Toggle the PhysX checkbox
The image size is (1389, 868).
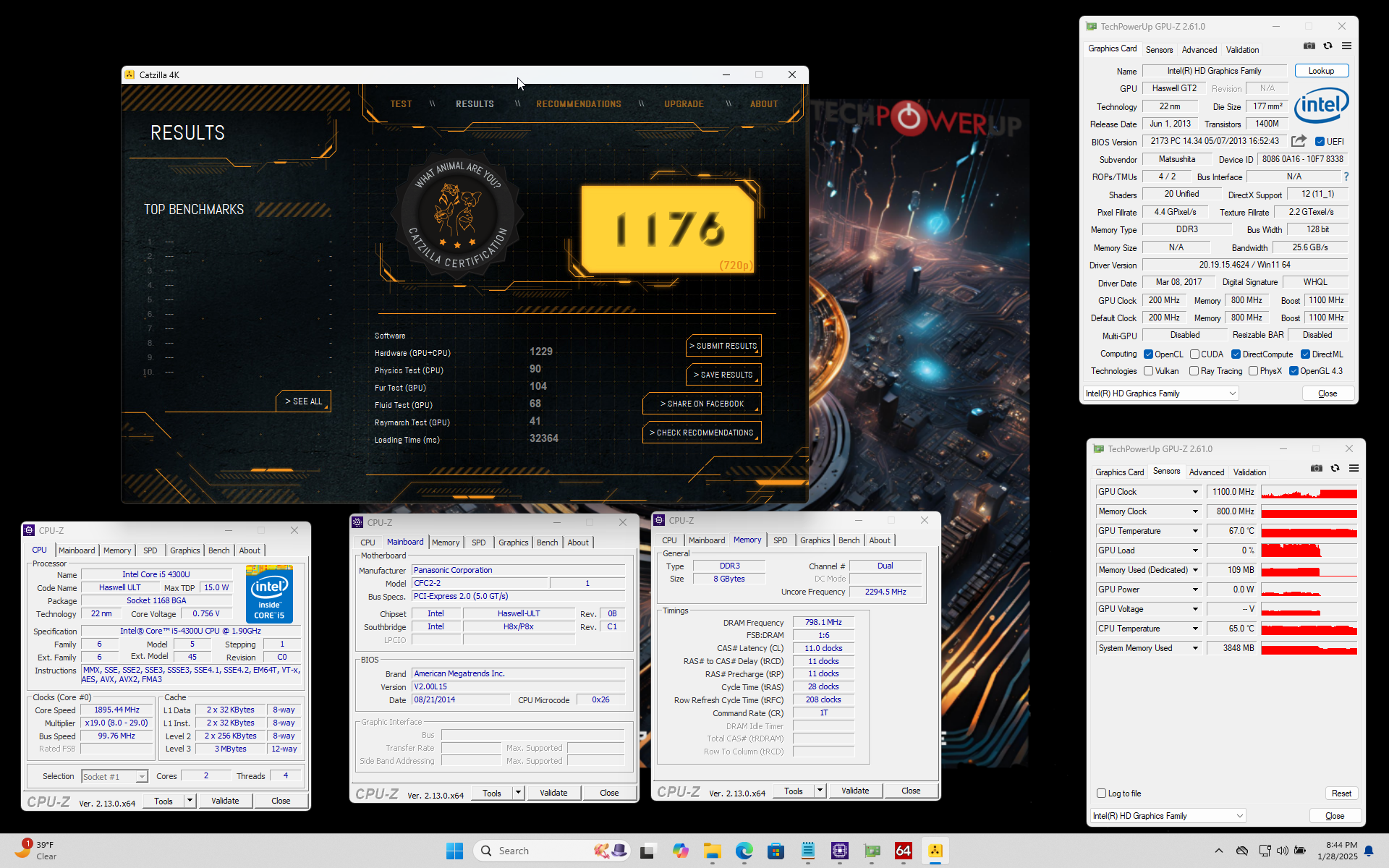tap(1253, 371)
